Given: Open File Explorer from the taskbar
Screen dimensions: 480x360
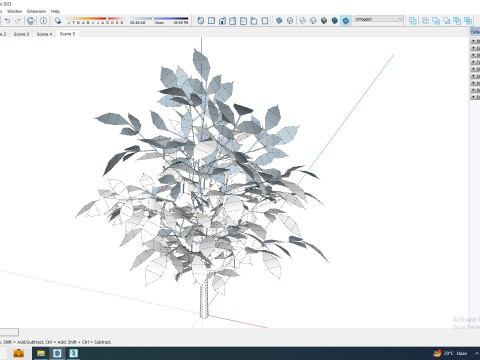Looking at the screenshot, I should pos(41,353).
